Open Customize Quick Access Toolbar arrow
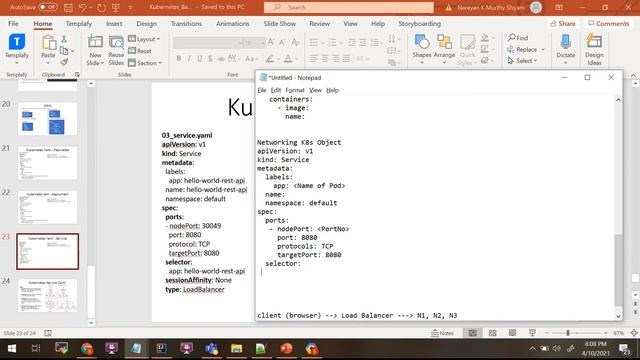The height and width of the screenshot is (360, 640). 130,7
